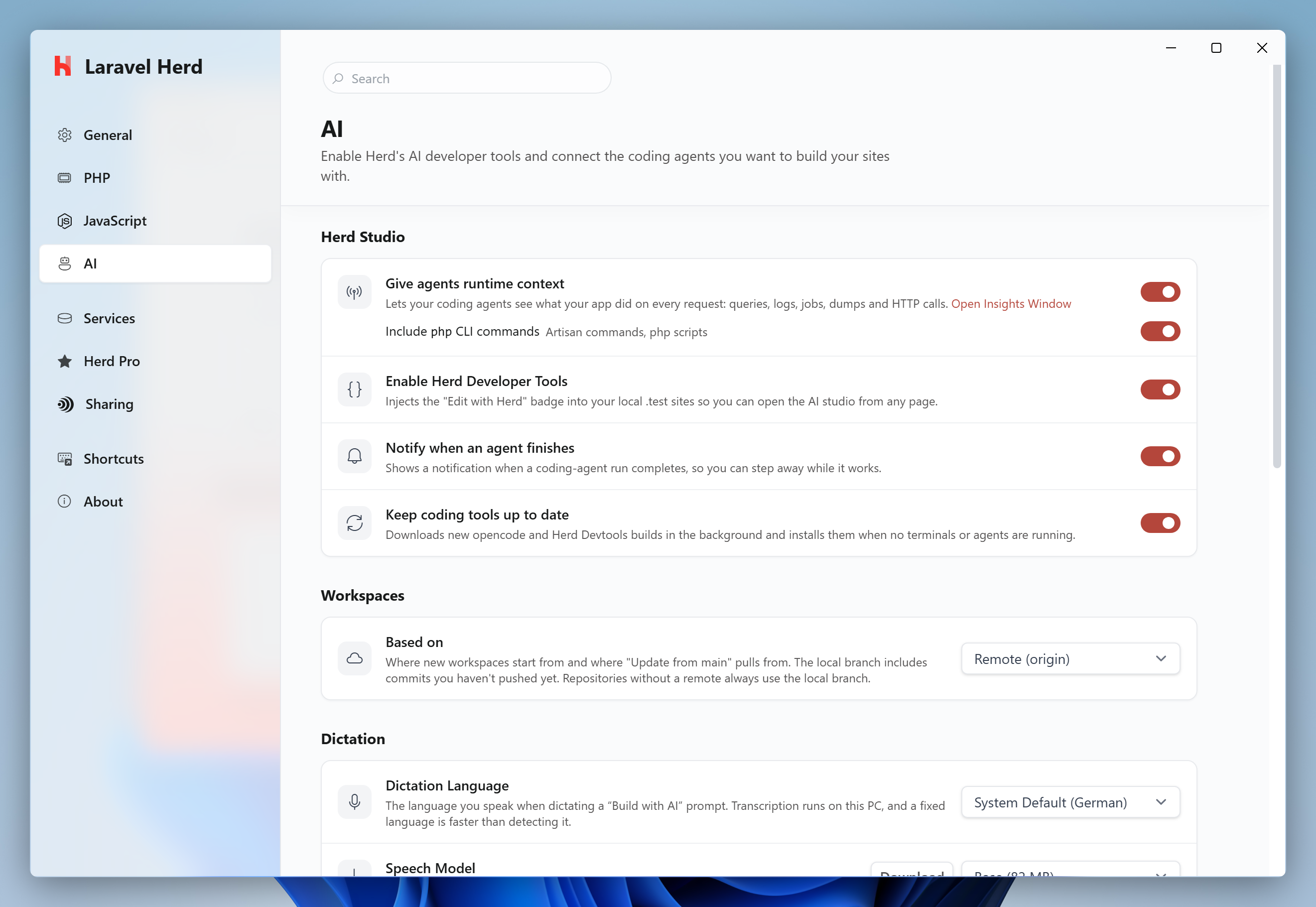Click the Shortcuts keyboard icon in sidebar

65,459
